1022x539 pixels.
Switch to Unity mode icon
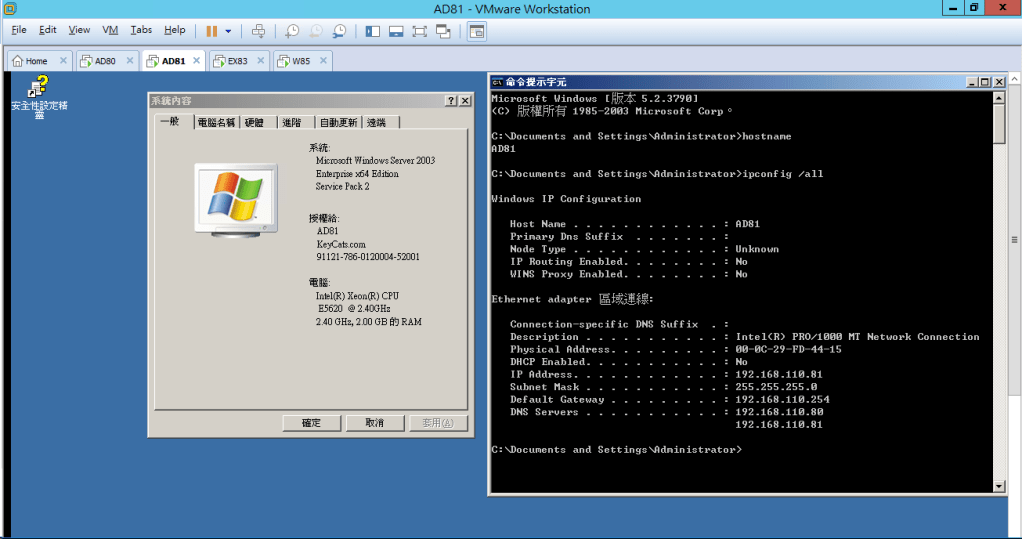(x=443, y=31)
